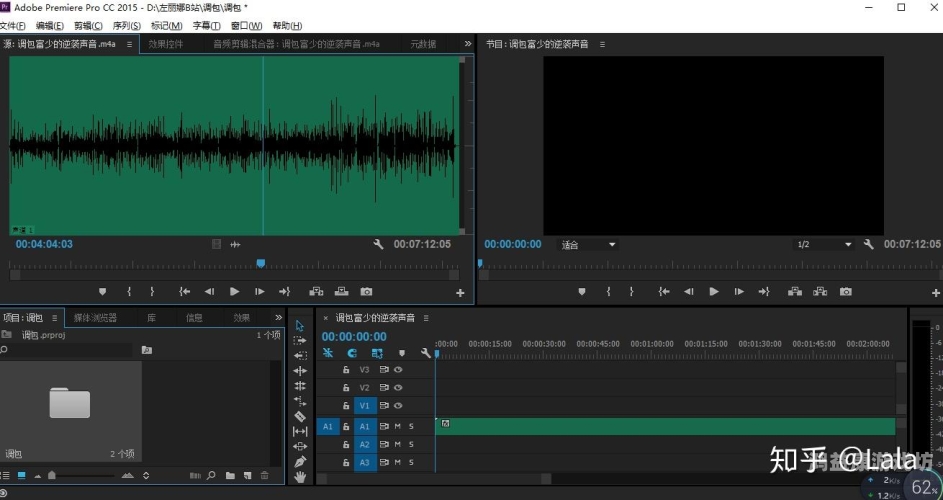Click the project thumbnail zoom slider
This screenshot has width=943, height=500.
(52, 475)
